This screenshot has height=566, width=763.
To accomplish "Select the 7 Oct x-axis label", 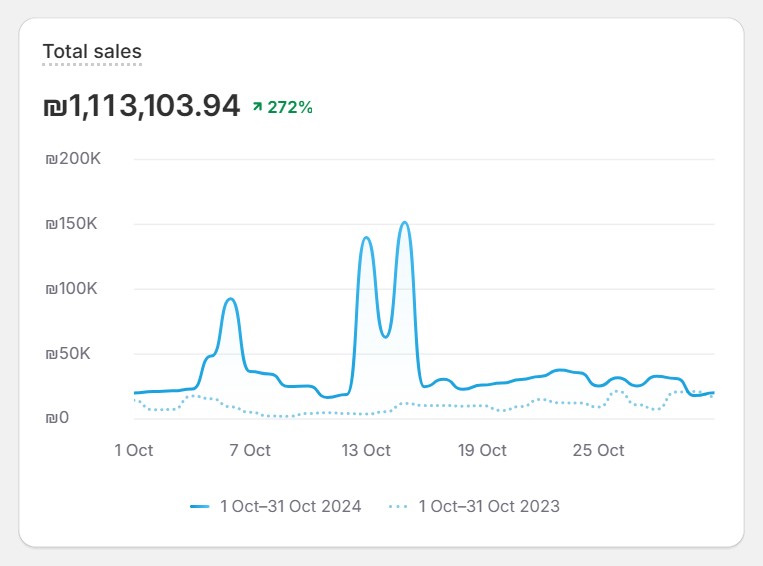I will tap(250, 451).
